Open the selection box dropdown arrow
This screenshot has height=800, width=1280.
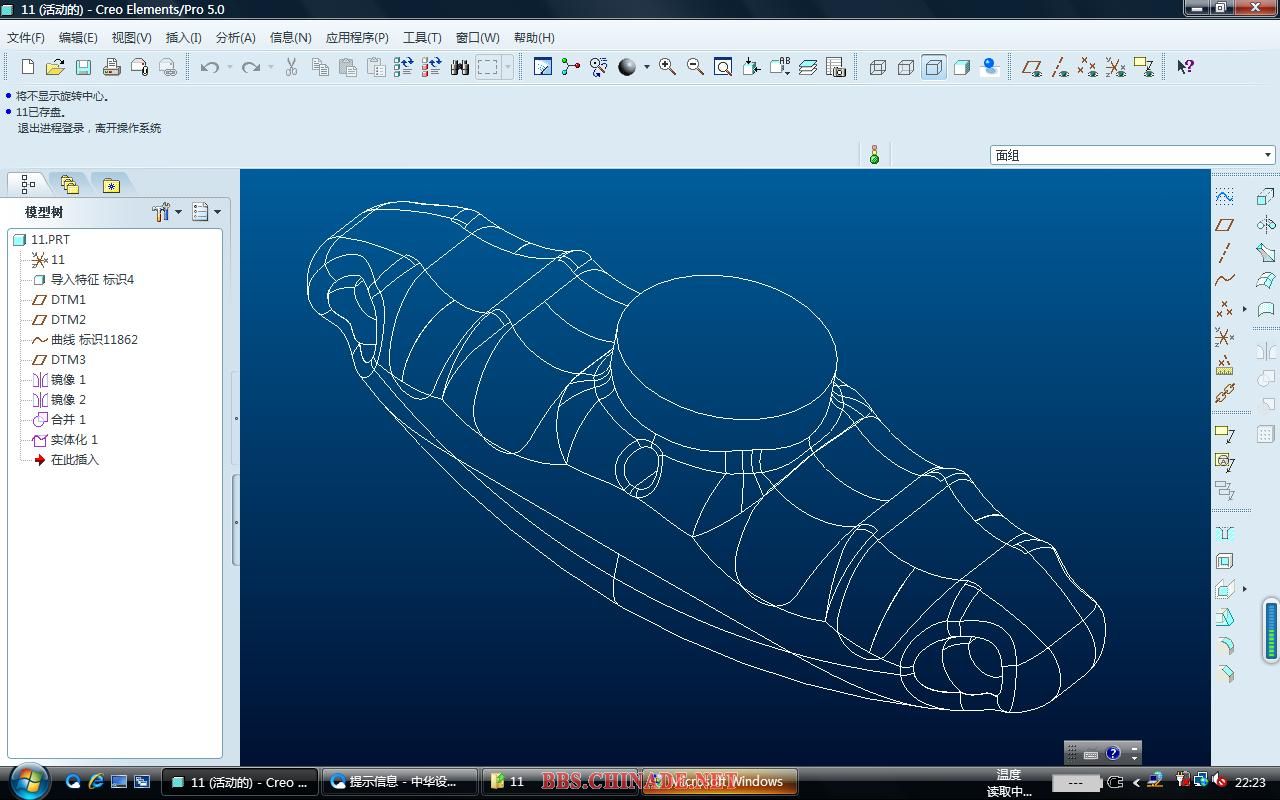508,67
